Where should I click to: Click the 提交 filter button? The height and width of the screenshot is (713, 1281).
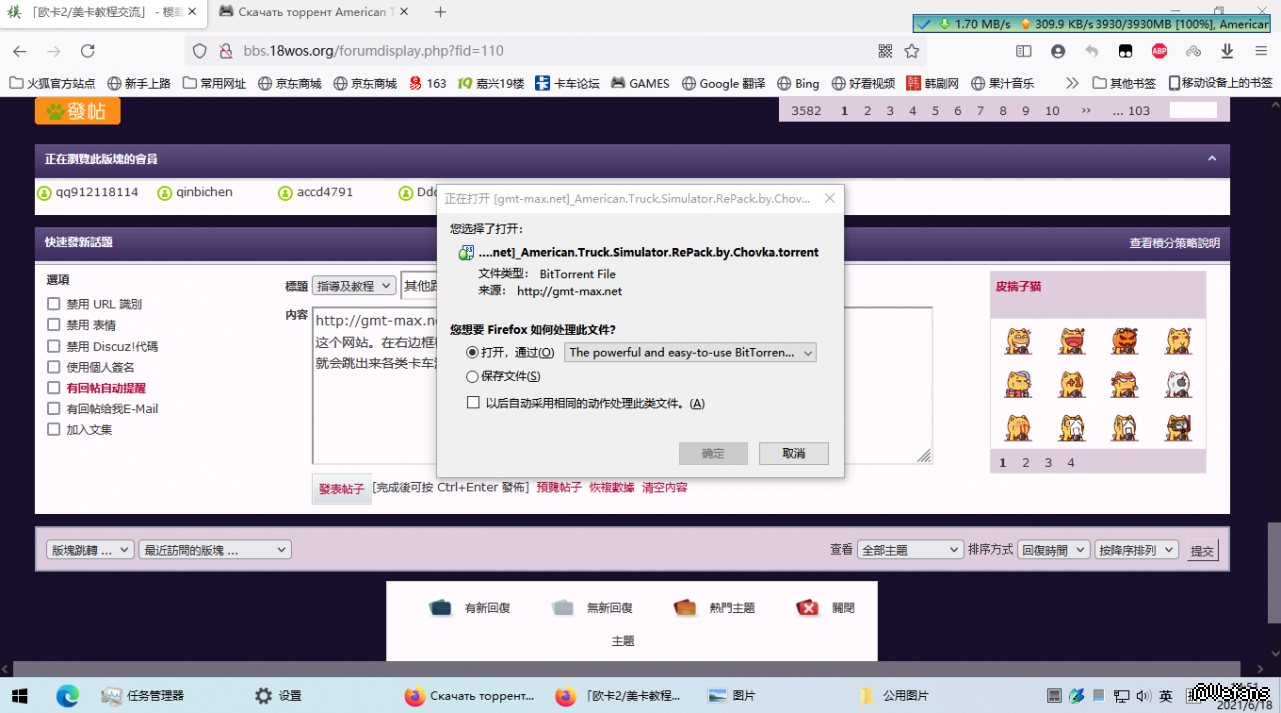[1202, 551]
